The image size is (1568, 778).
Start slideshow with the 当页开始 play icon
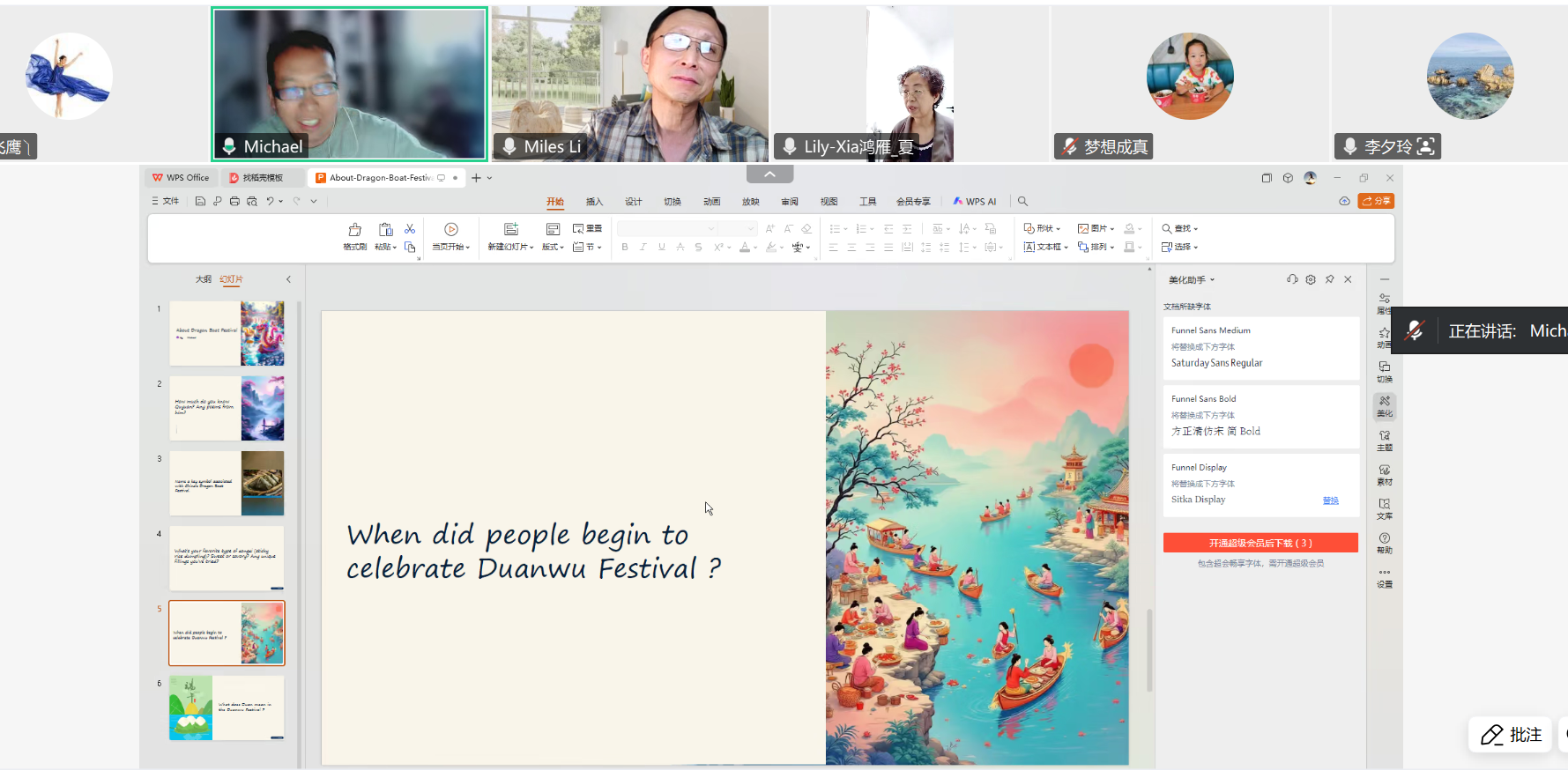click(x=451, y=230)
